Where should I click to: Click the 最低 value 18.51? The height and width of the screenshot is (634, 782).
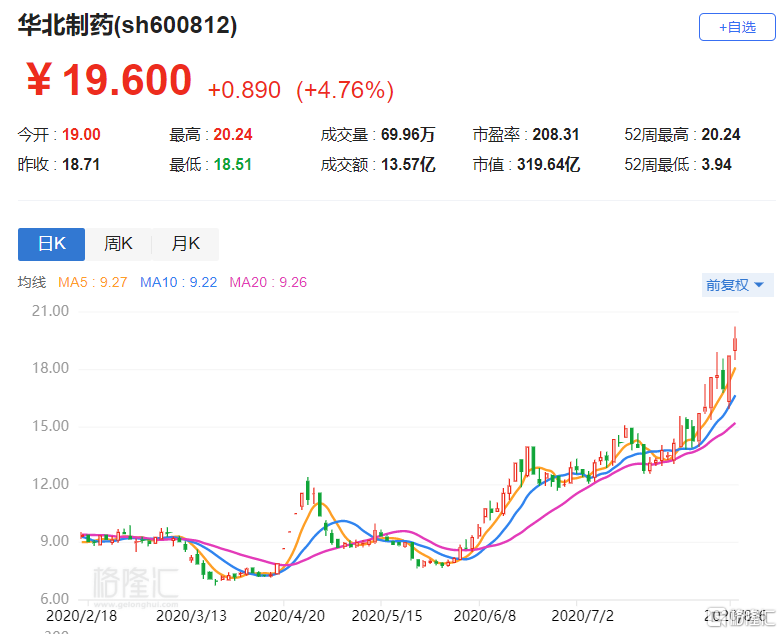tap(232, 164)
